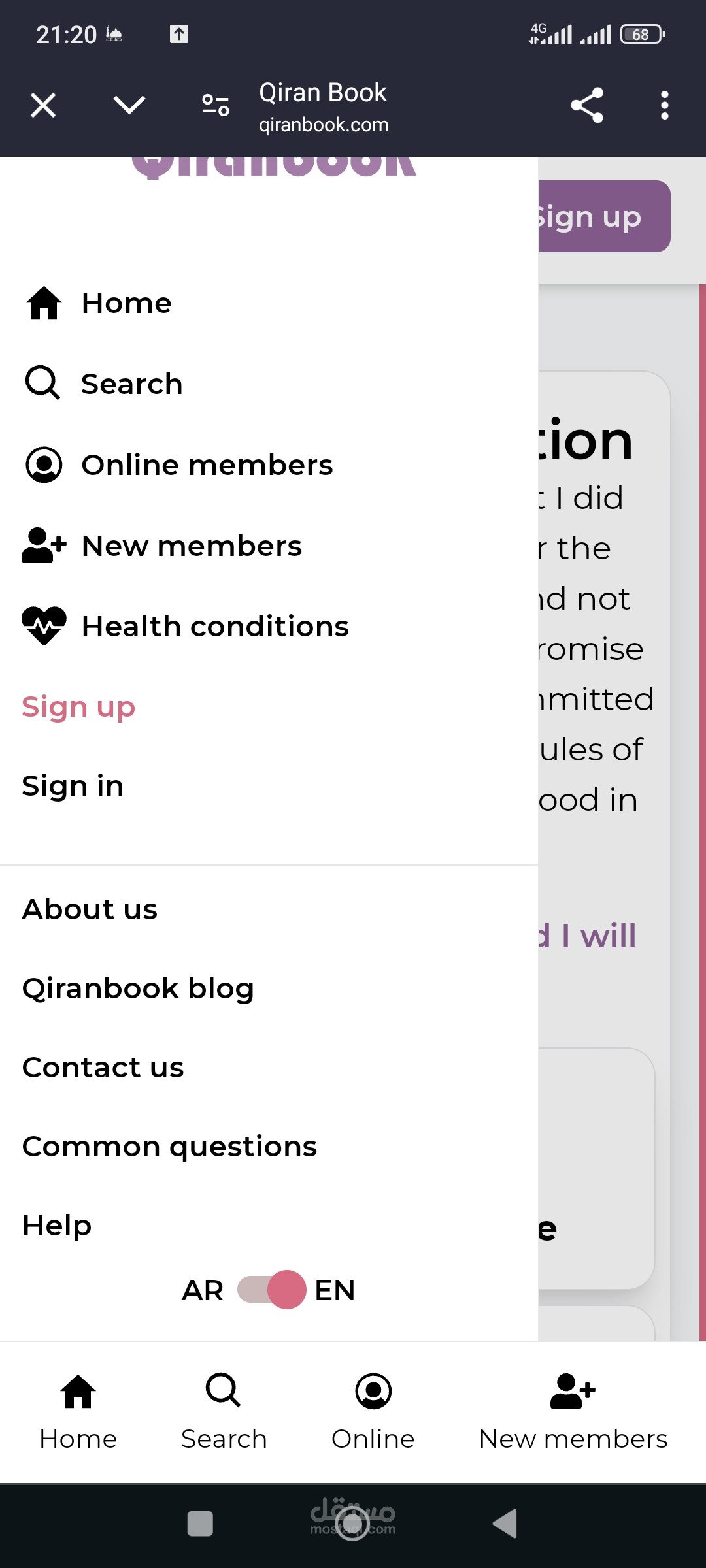Tap the Online members profile icon
Viewport: 706px width, 1568px height.
pyautogui.click(x=44, y=465)
